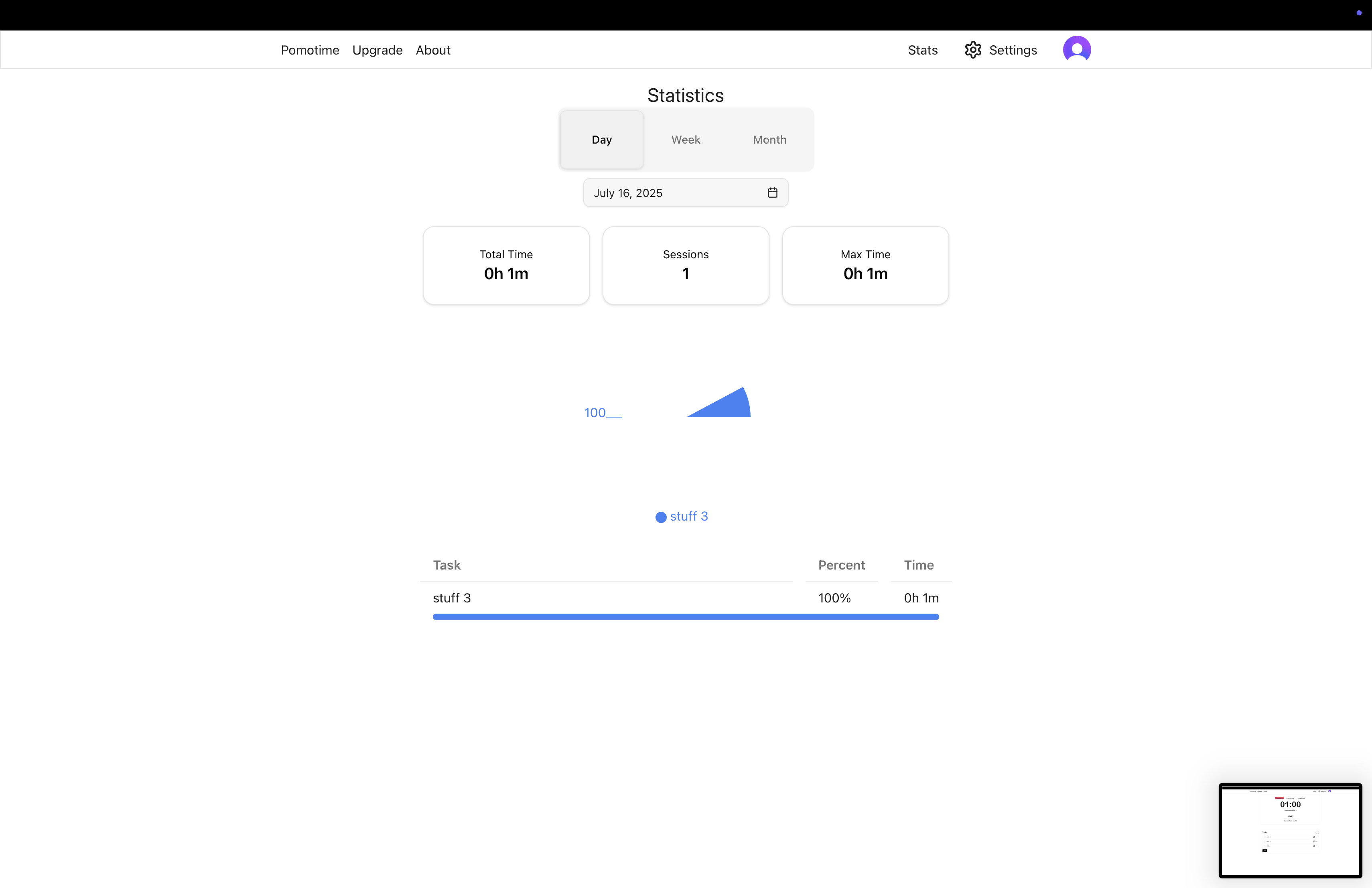Click the stuff 3 legend label

[x=689, y=516]
